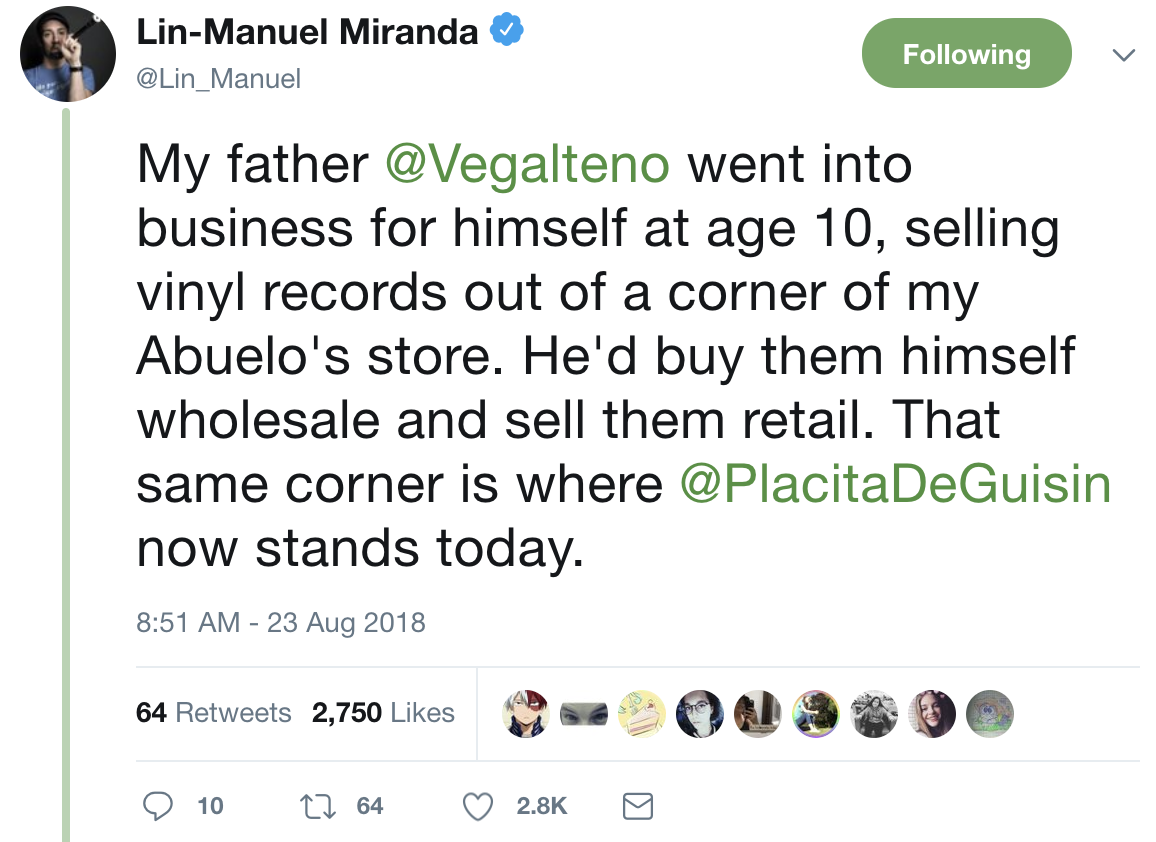Select the close-up eyes liker avatar

coord(582,713)
